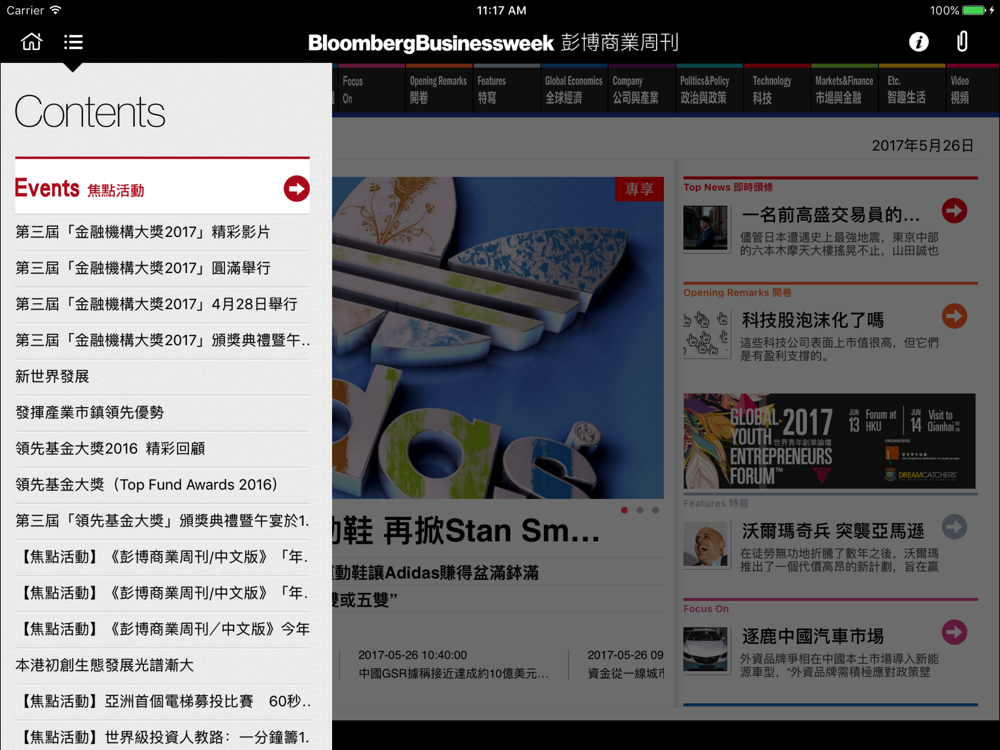Open the 《彭博商業周刊／中文版》今年 entry
The image size is (1000, 750).
coord(163,629)
